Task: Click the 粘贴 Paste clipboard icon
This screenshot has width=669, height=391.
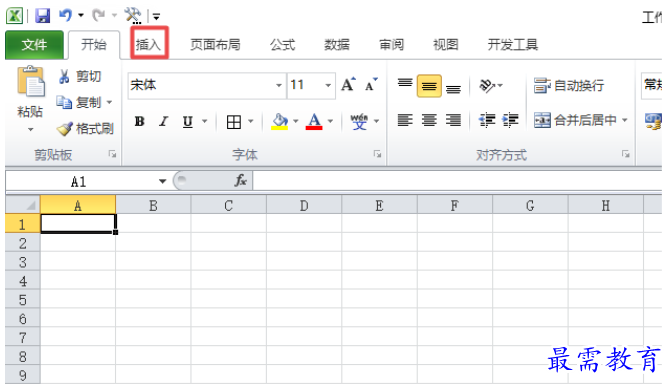Action: [31, 82]
